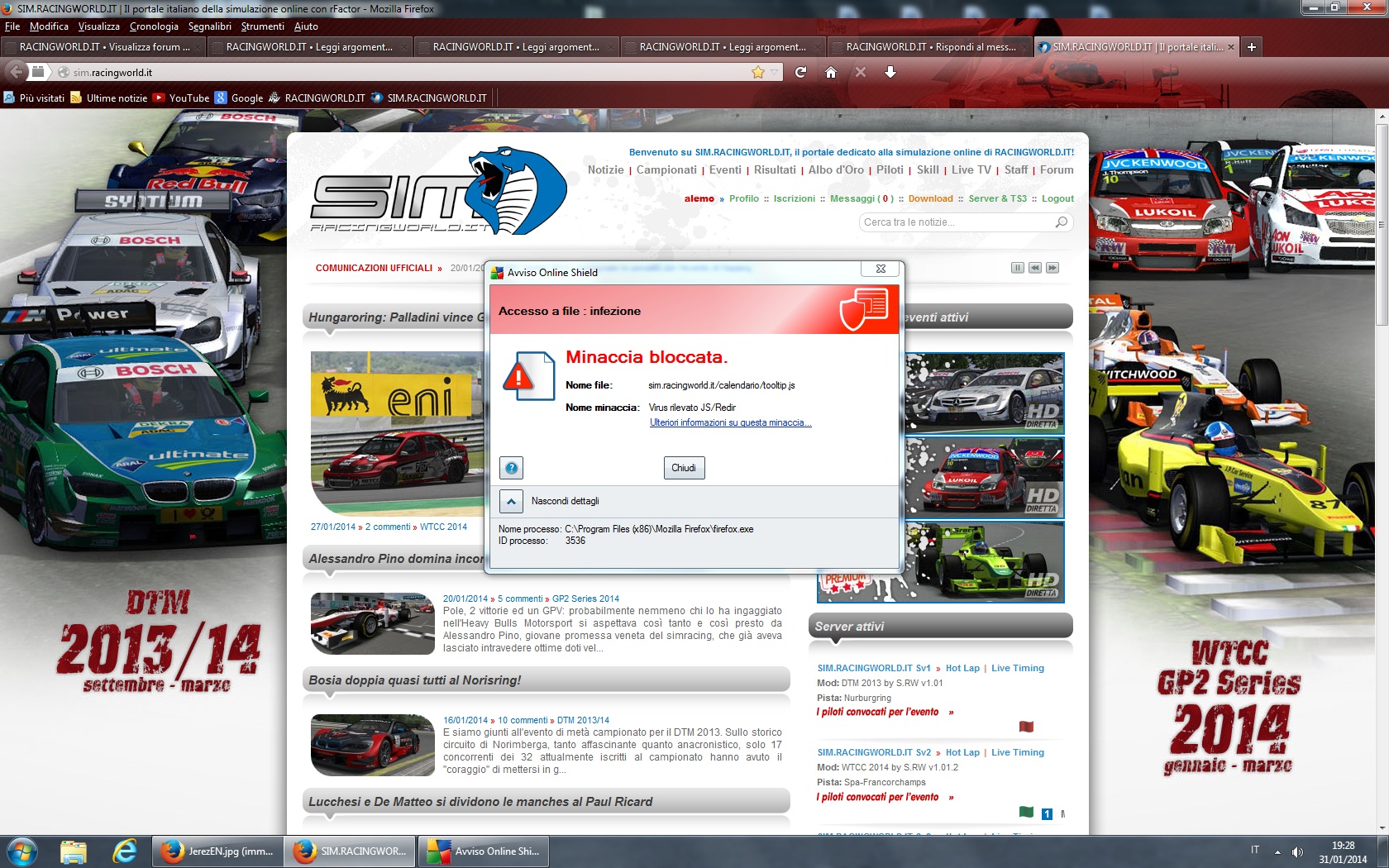The height and width of the screenshot is (868, 1389).
Task: Open address bar history dropdown arrow
Action: (x=774, y=72)
